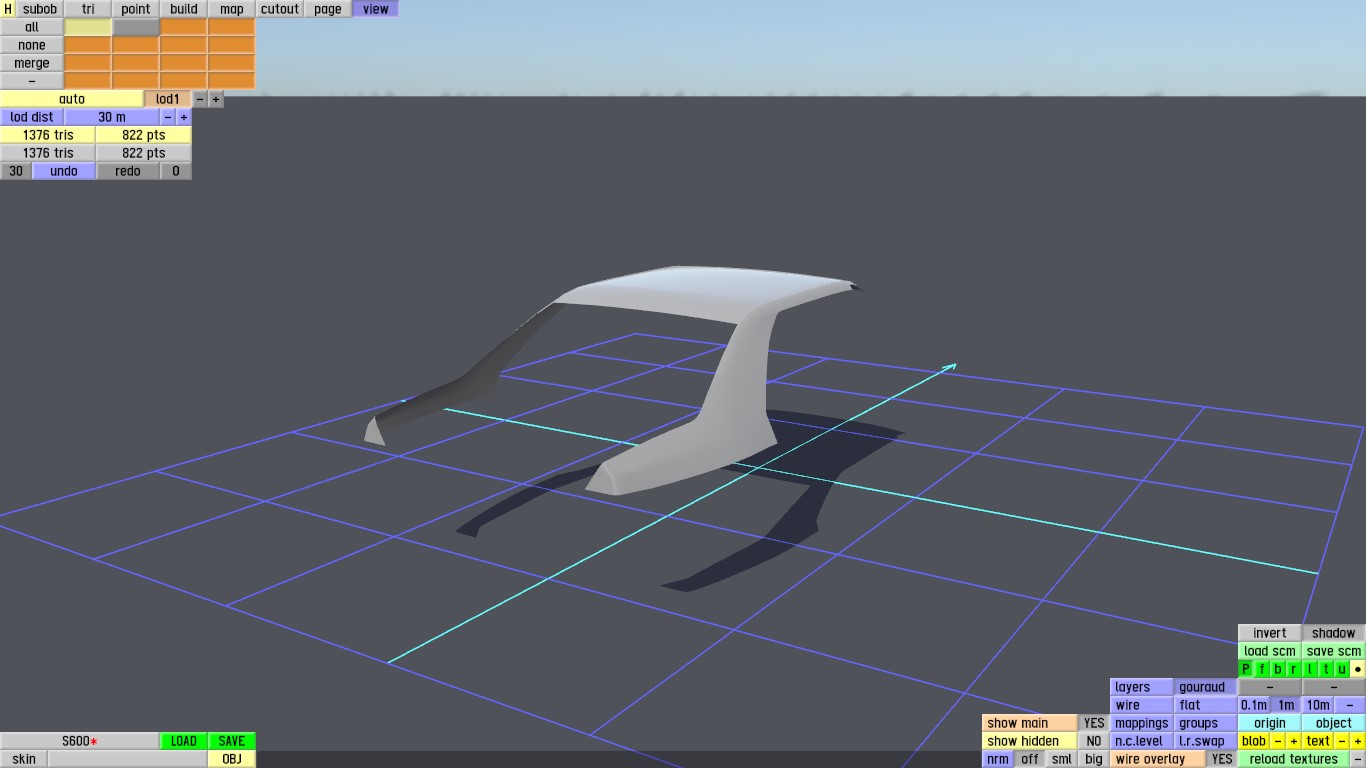The height and width of the screenshot is (768, 1366).
Task: Shrink blob size with the blob minus button
Action: point(1278,741)
